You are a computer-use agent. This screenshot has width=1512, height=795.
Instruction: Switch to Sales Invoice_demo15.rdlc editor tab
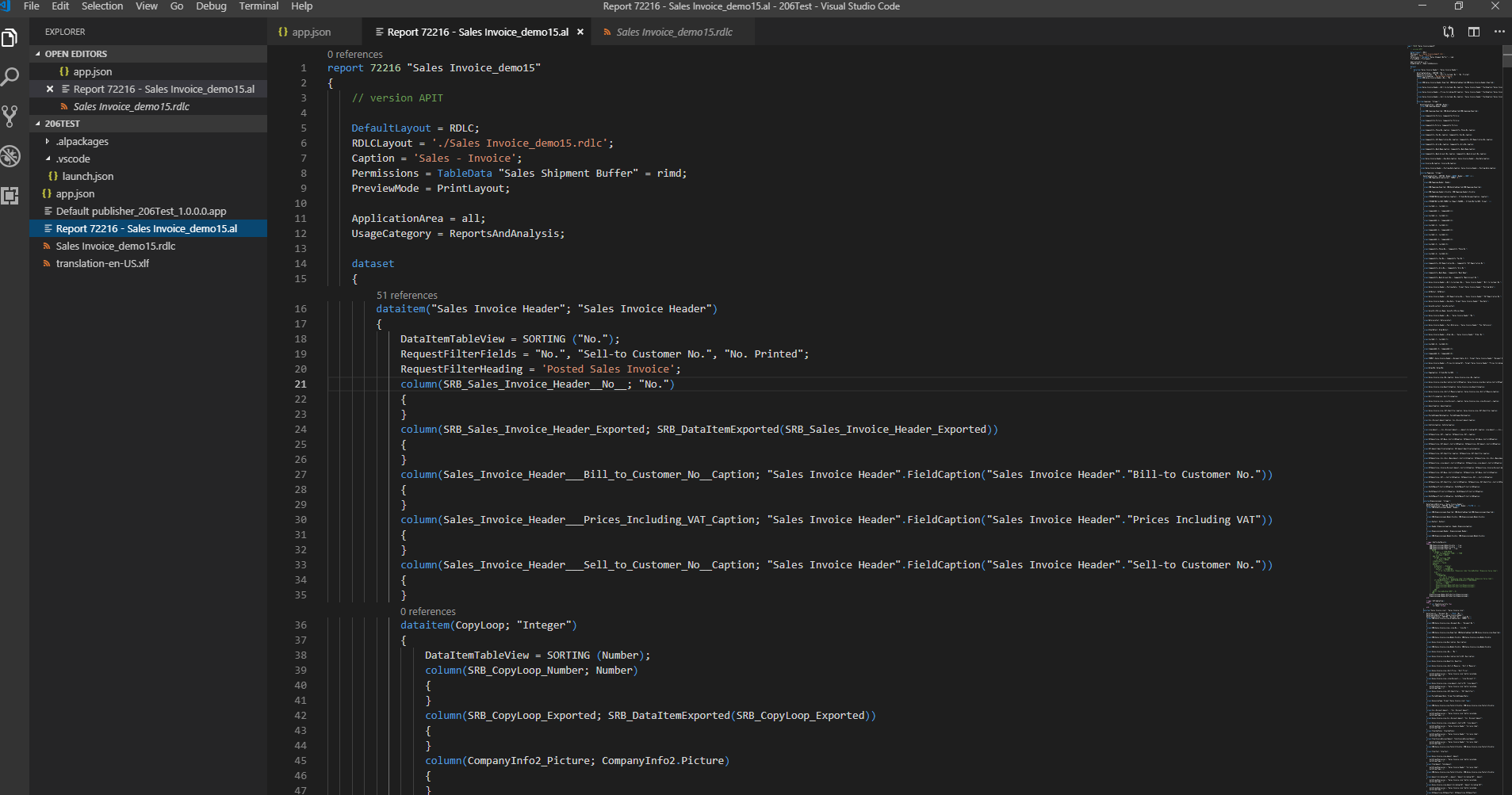pos(675,32)
